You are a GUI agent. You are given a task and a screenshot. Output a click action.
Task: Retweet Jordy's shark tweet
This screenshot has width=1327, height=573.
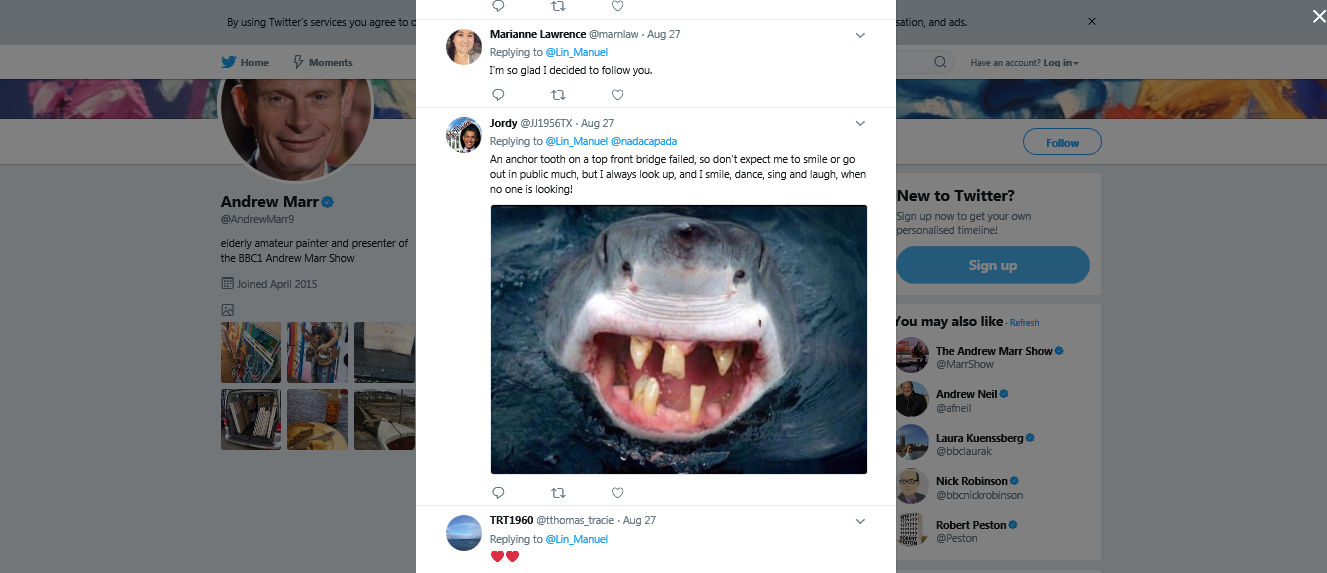(x=558, y=492)
